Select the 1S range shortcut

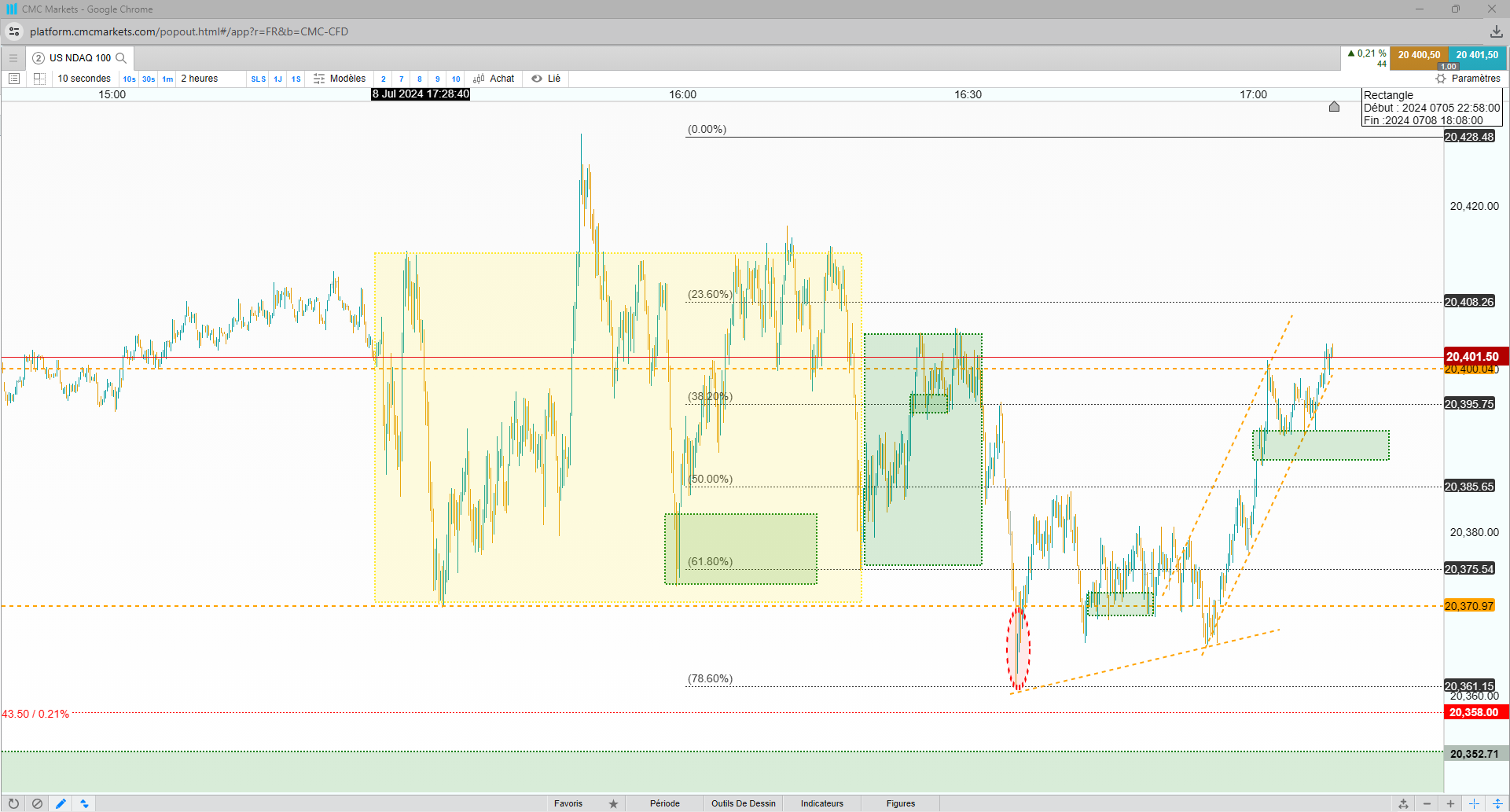click(x=296, y=79)
